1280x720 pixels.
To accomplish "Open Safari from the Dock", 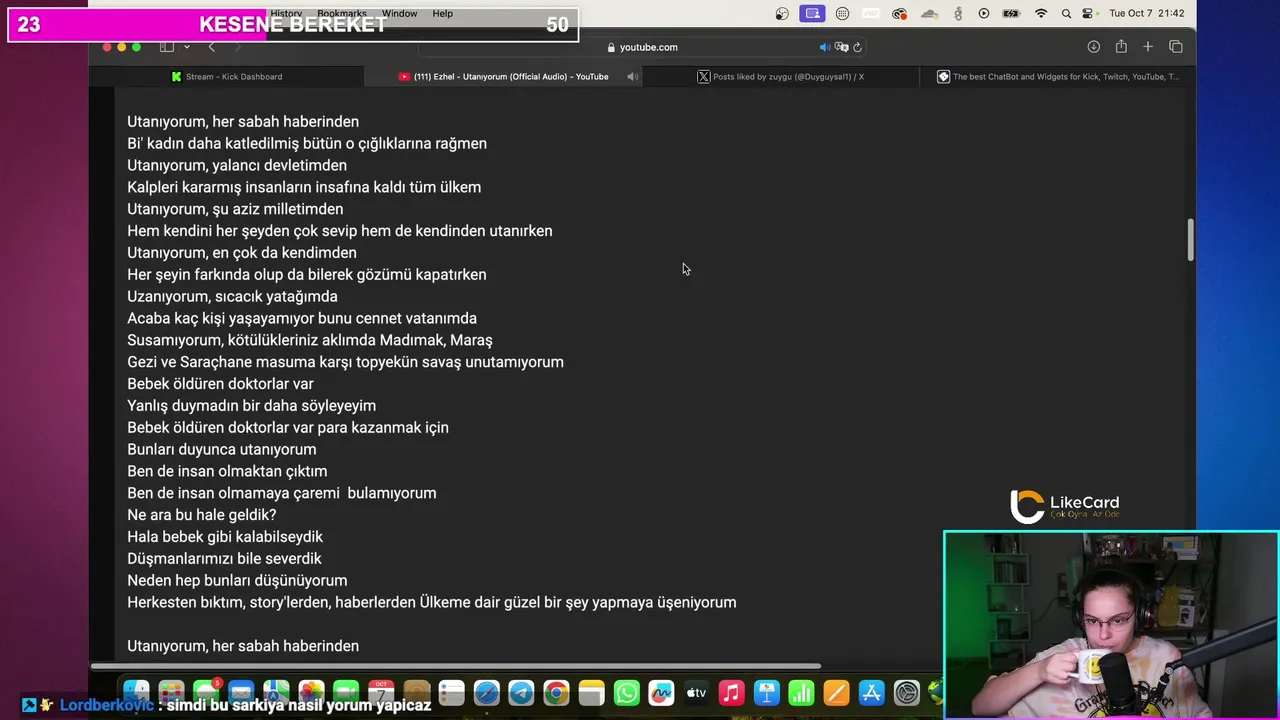I will (x=486, y=692).
